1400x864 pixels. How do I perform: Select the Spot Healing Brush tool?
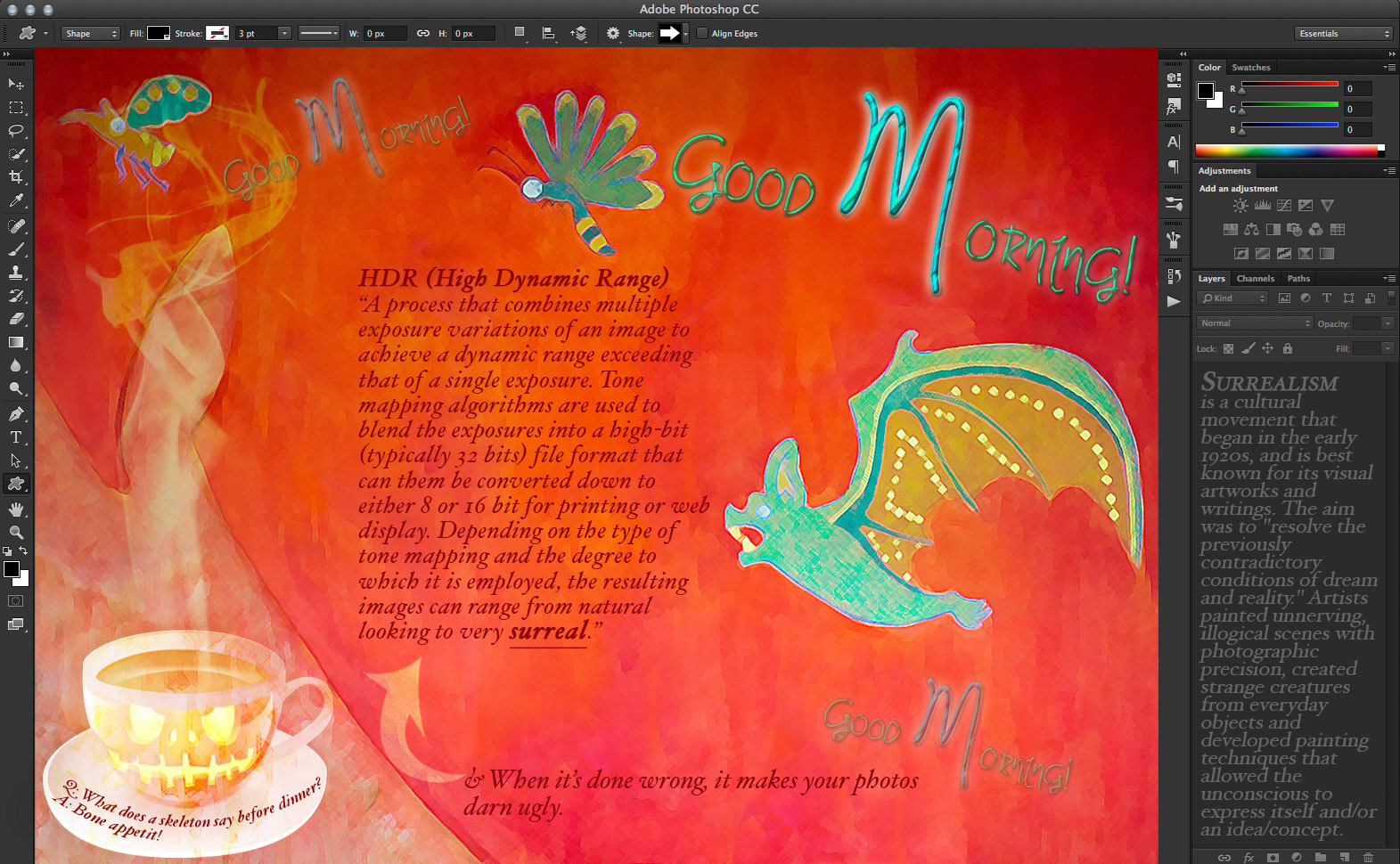coord(16,226)
